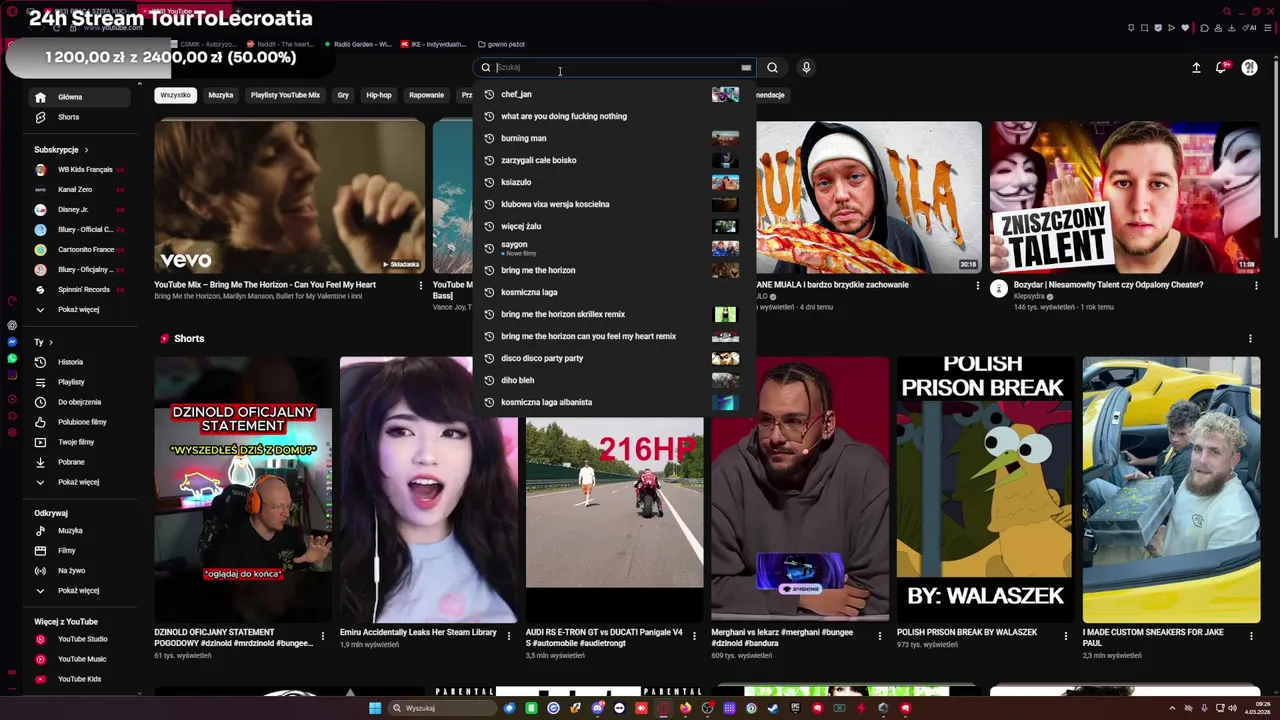Start voice search with microphone icon
This screenshot has width=1280, height=720.
point(806,67)
